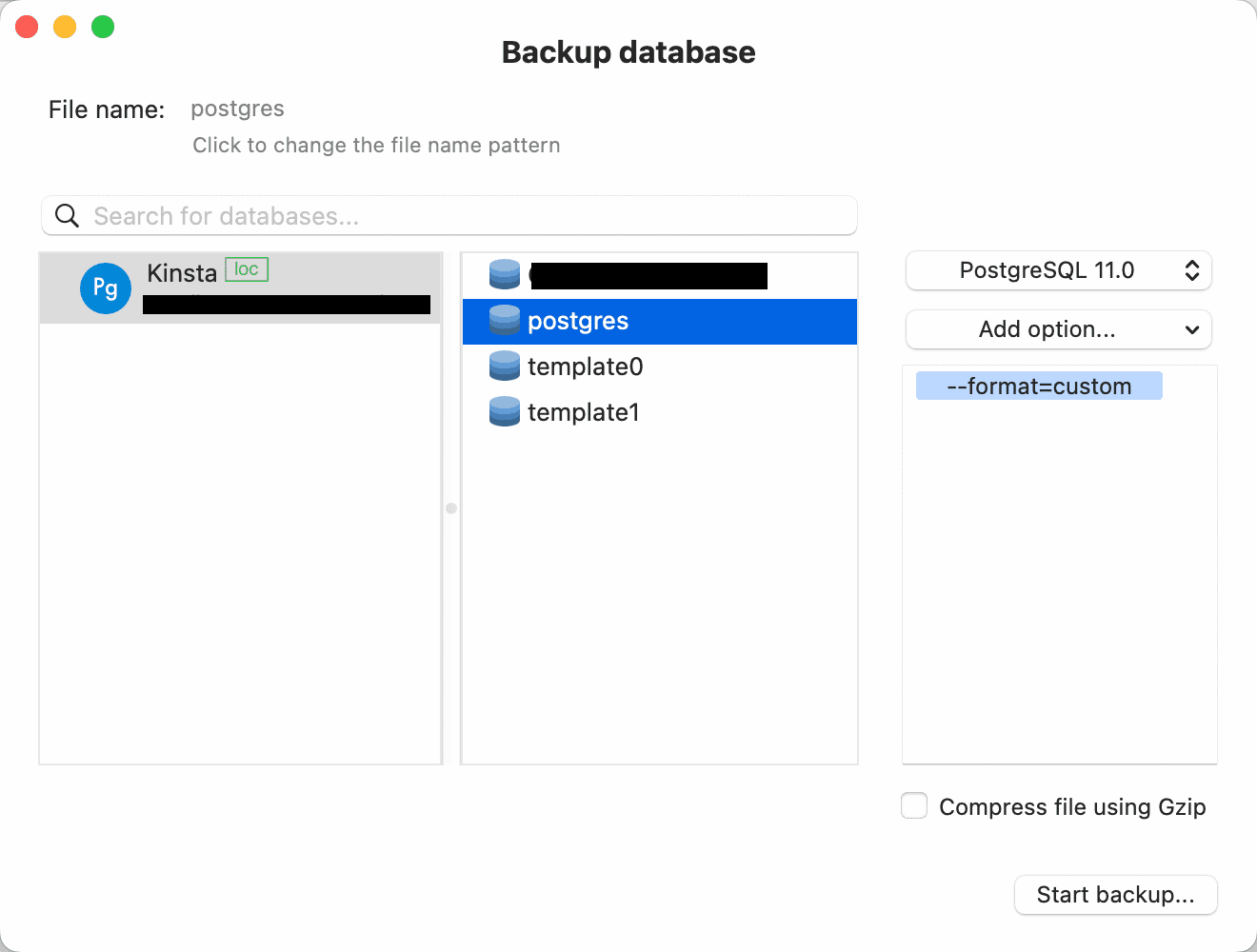The width and height of the screenshot is (1257, 952).
Task: Open the PostgreSQL 11.0 version selector
Action: point(1058,270)
